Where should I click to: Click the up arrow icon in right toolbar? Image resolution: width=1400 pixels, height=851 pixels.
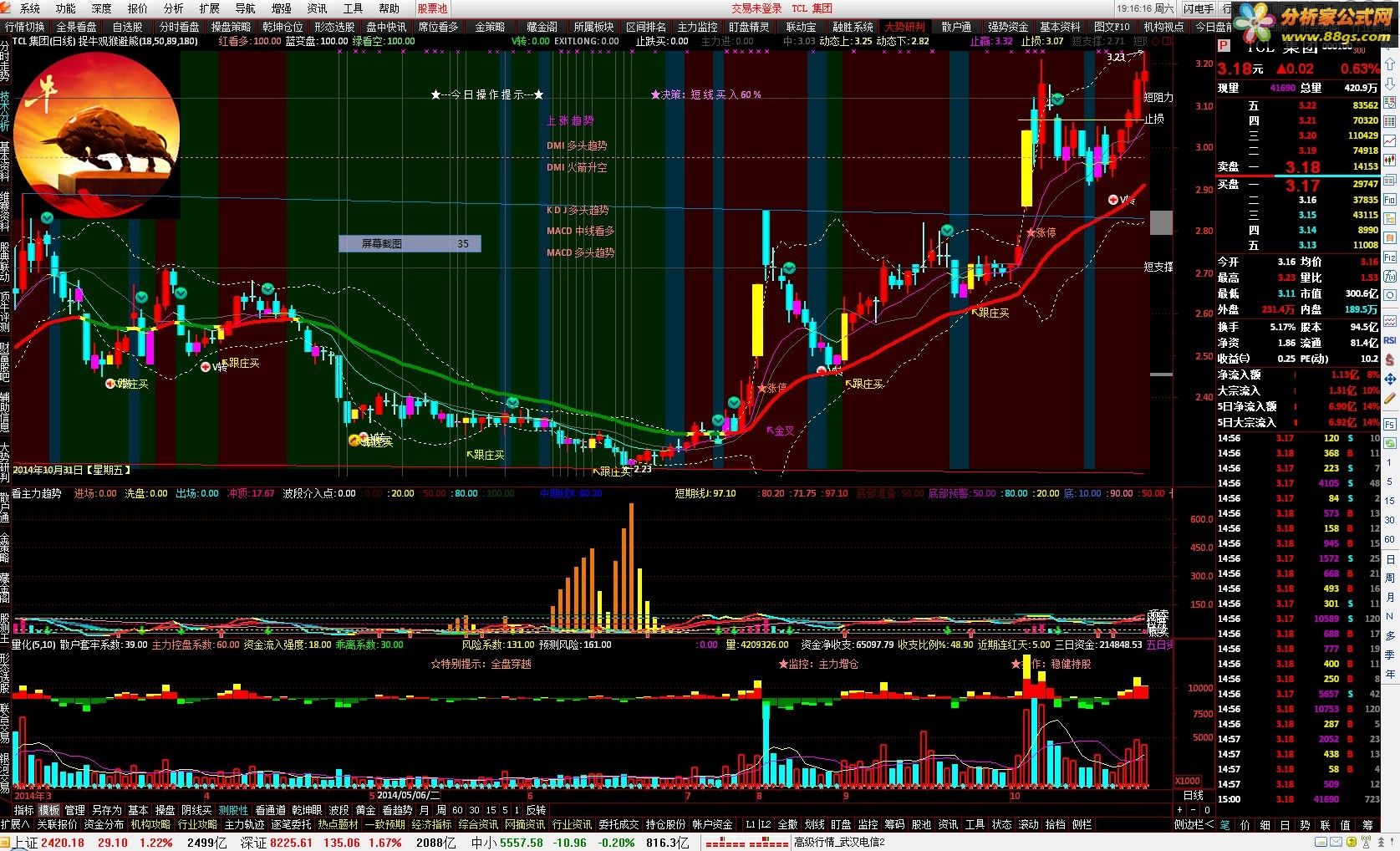(1391, 64)
